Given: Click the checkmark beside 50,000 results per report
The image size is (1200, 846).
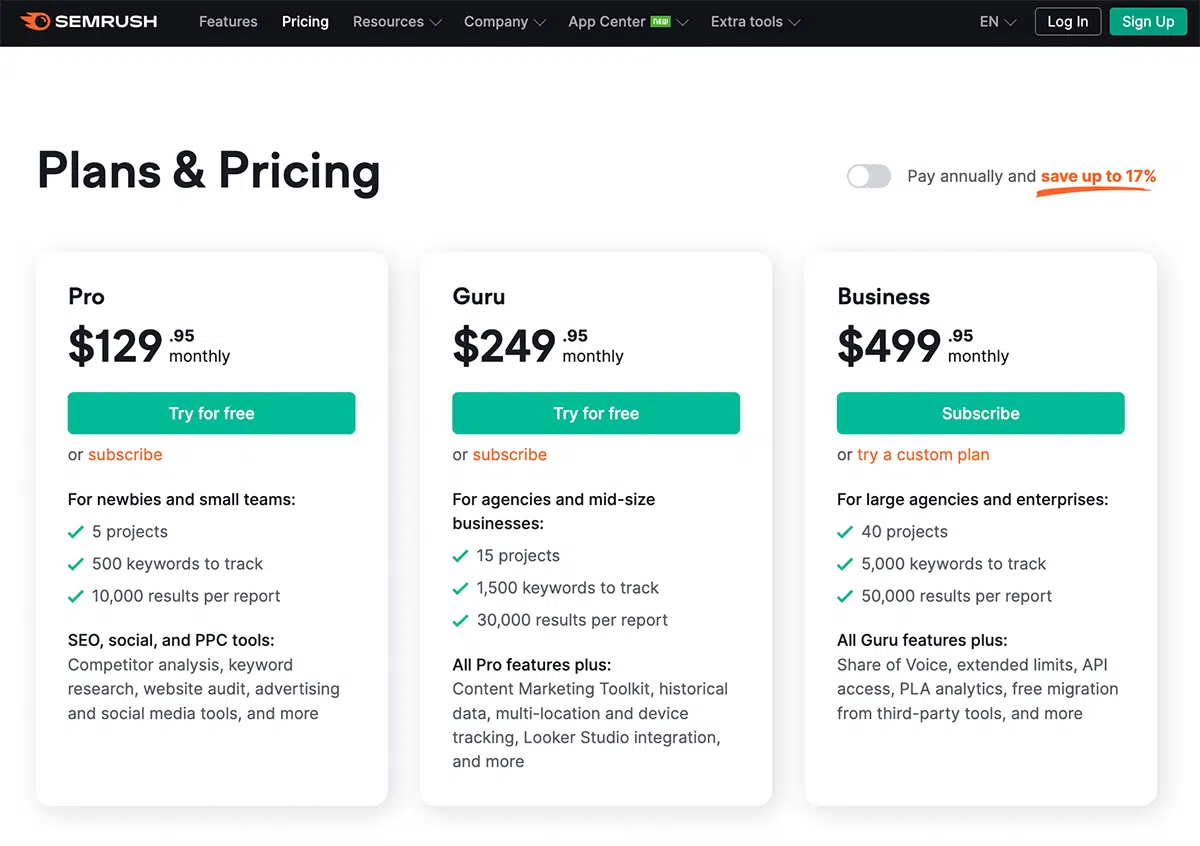Looking at the screenshot, I should [x=845, y=596].
